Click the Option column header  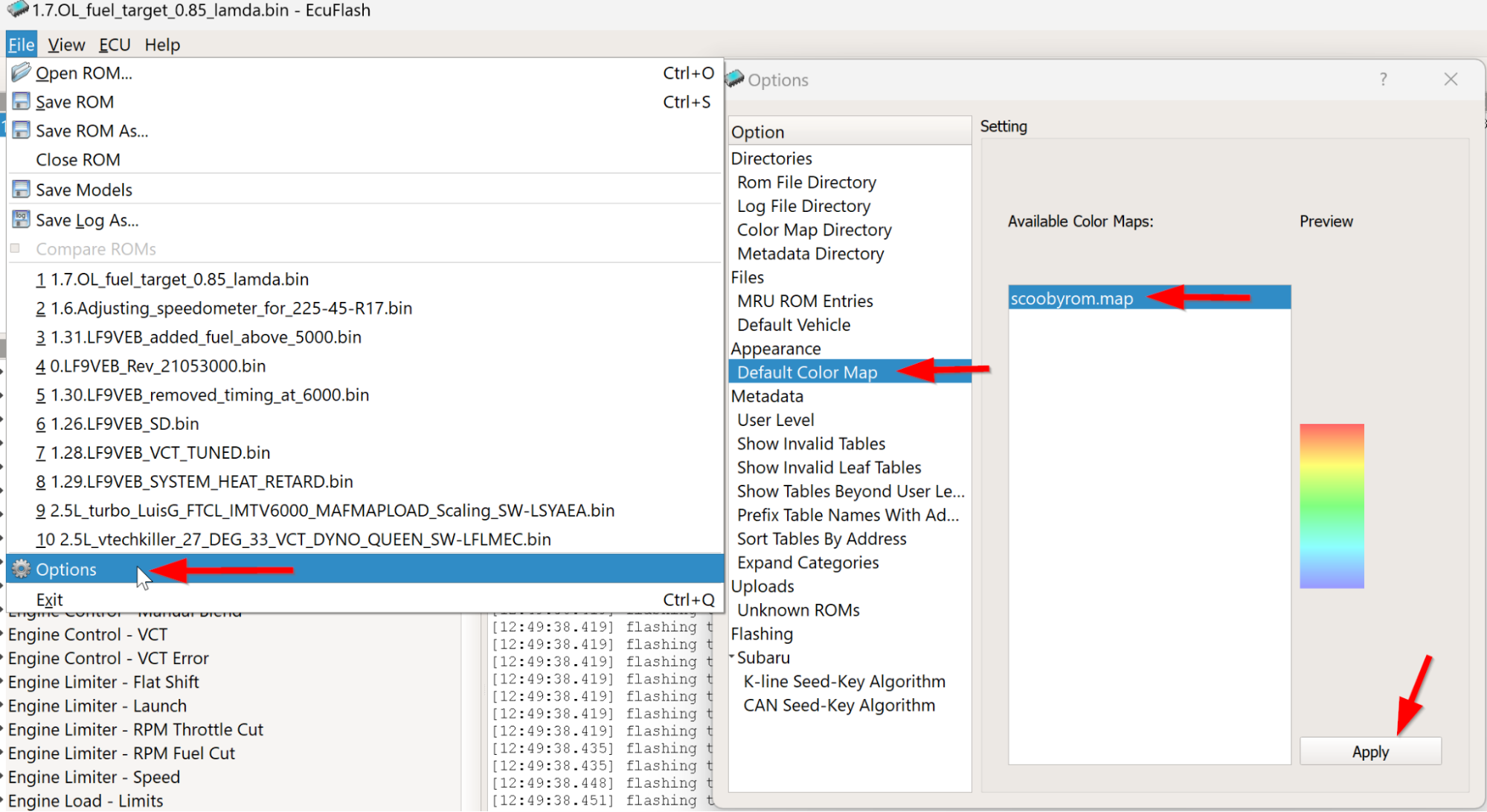(x=850, y=132)
